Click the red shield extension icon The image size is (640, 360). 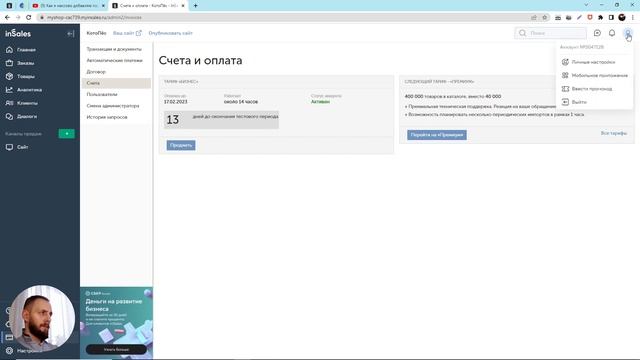(x=590, y=18)
